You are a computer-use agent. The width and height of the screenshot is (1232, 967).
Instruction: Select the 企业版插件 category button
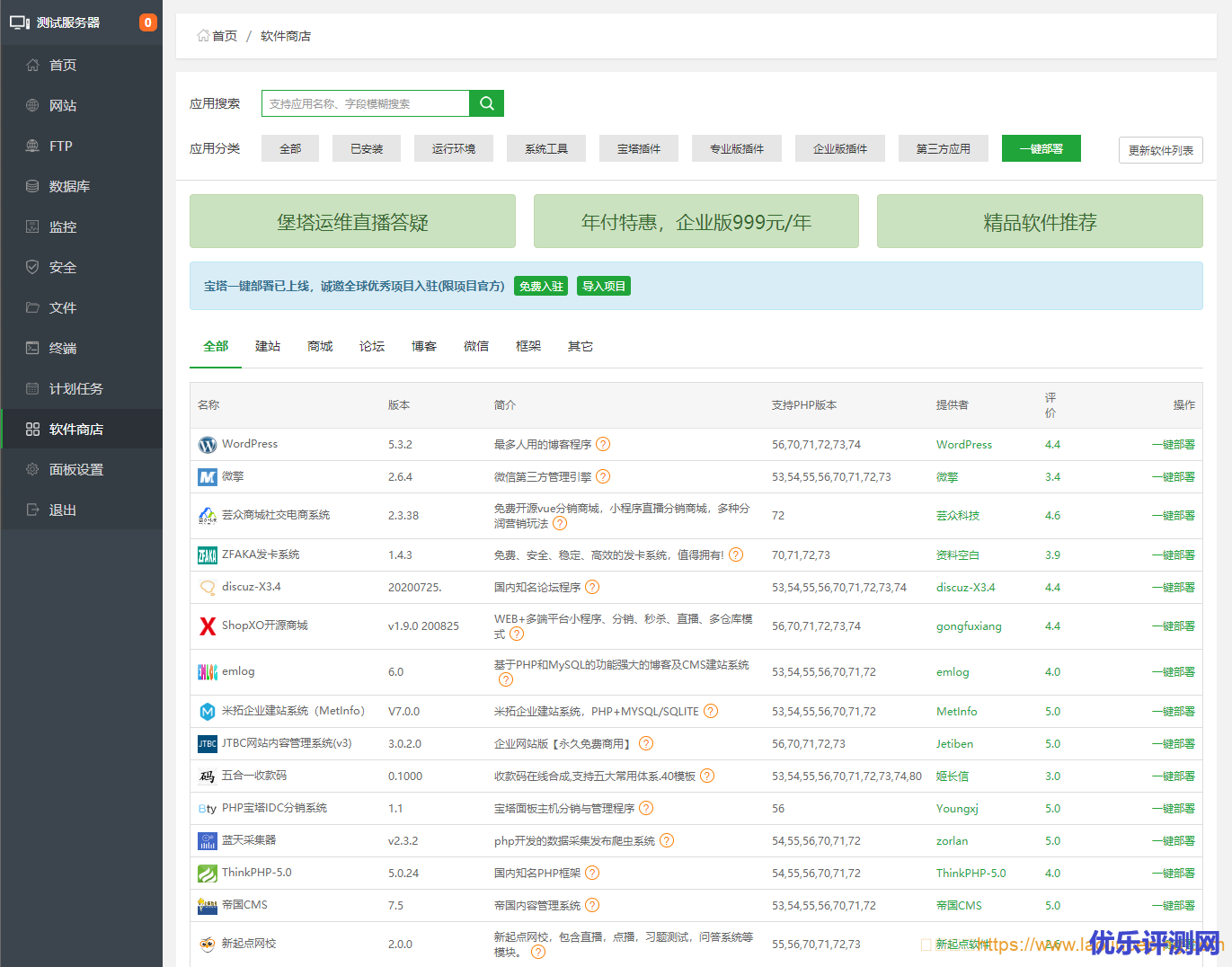[840, 148]
